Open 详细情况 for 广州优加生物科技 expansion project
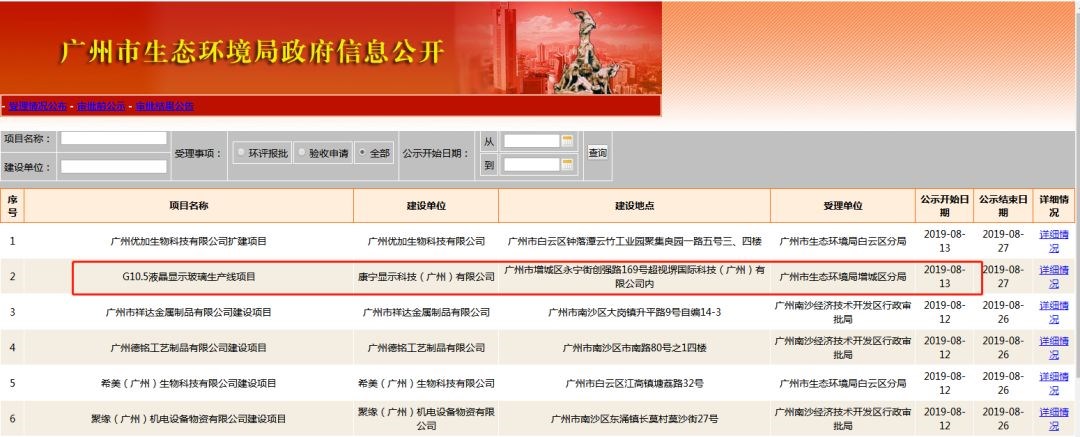The height and width of the screenshot is (437, 1080). point(1053,241)
